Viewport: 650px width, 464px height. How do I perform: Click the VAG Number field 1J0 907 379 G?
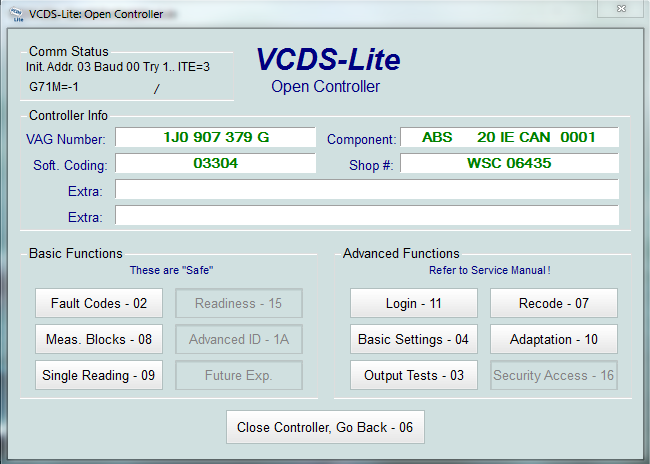point(216,137)
